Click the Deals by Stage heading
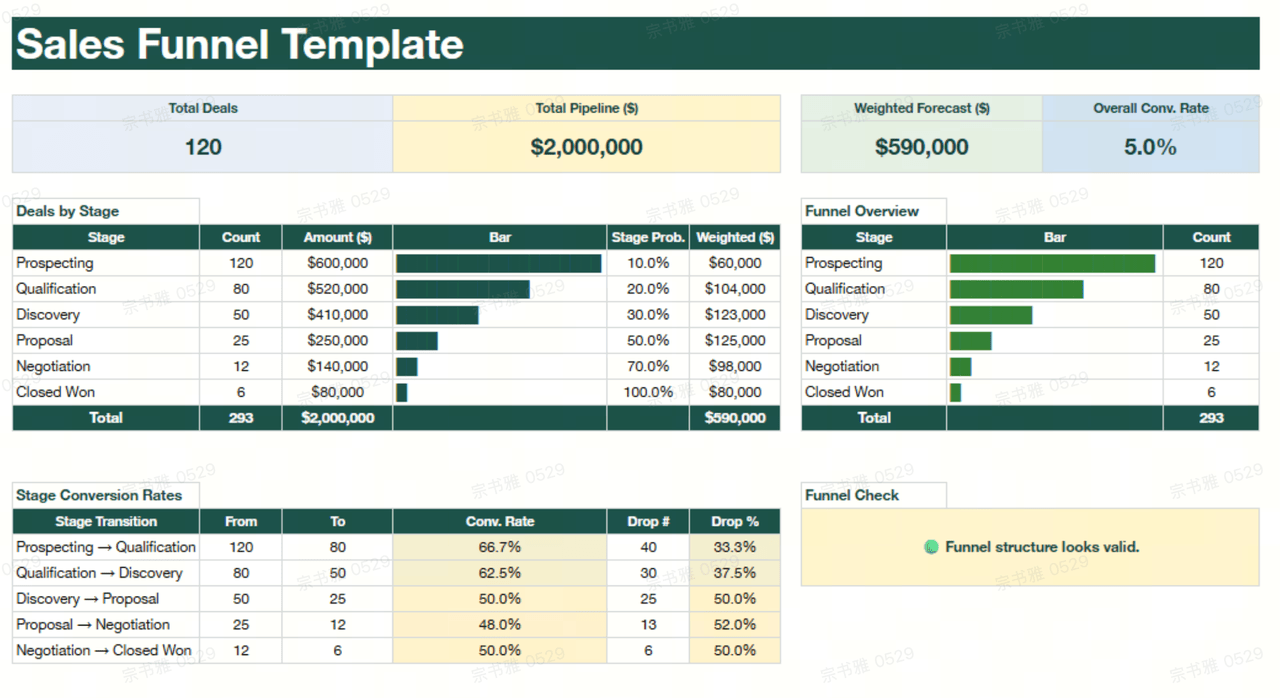The width and height of the screenshot is (1280, 698). 67,211
